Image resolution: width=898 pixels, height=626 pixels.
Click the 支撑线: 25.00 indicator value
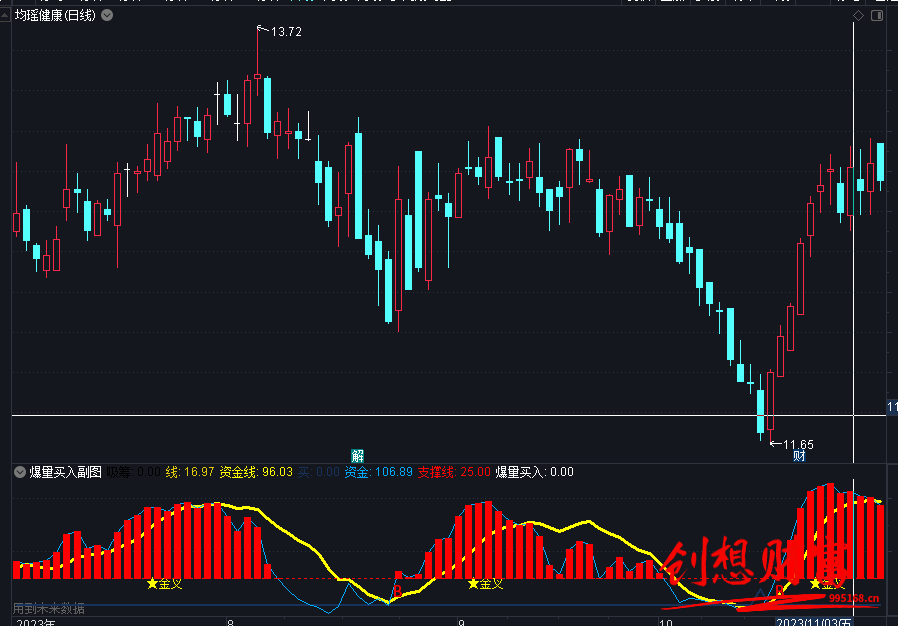coord(454,472)
